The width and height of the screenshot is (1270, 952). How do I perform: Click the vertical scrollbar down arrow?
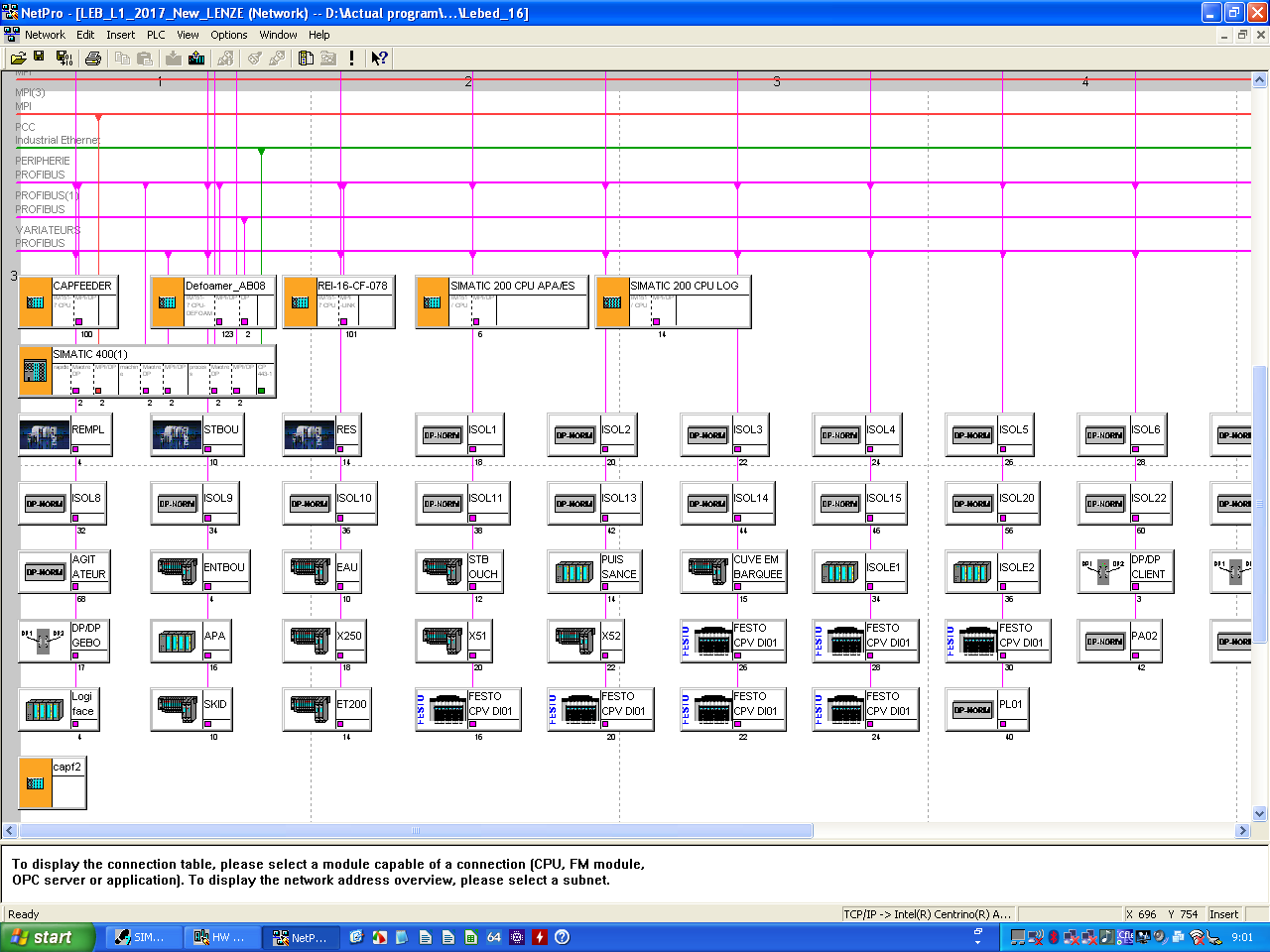(x=1260, y=814)
